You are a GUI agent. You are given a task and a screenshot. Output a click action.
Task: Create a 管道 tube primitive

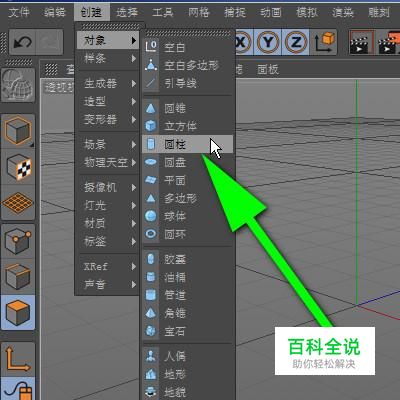coord(187,295)
